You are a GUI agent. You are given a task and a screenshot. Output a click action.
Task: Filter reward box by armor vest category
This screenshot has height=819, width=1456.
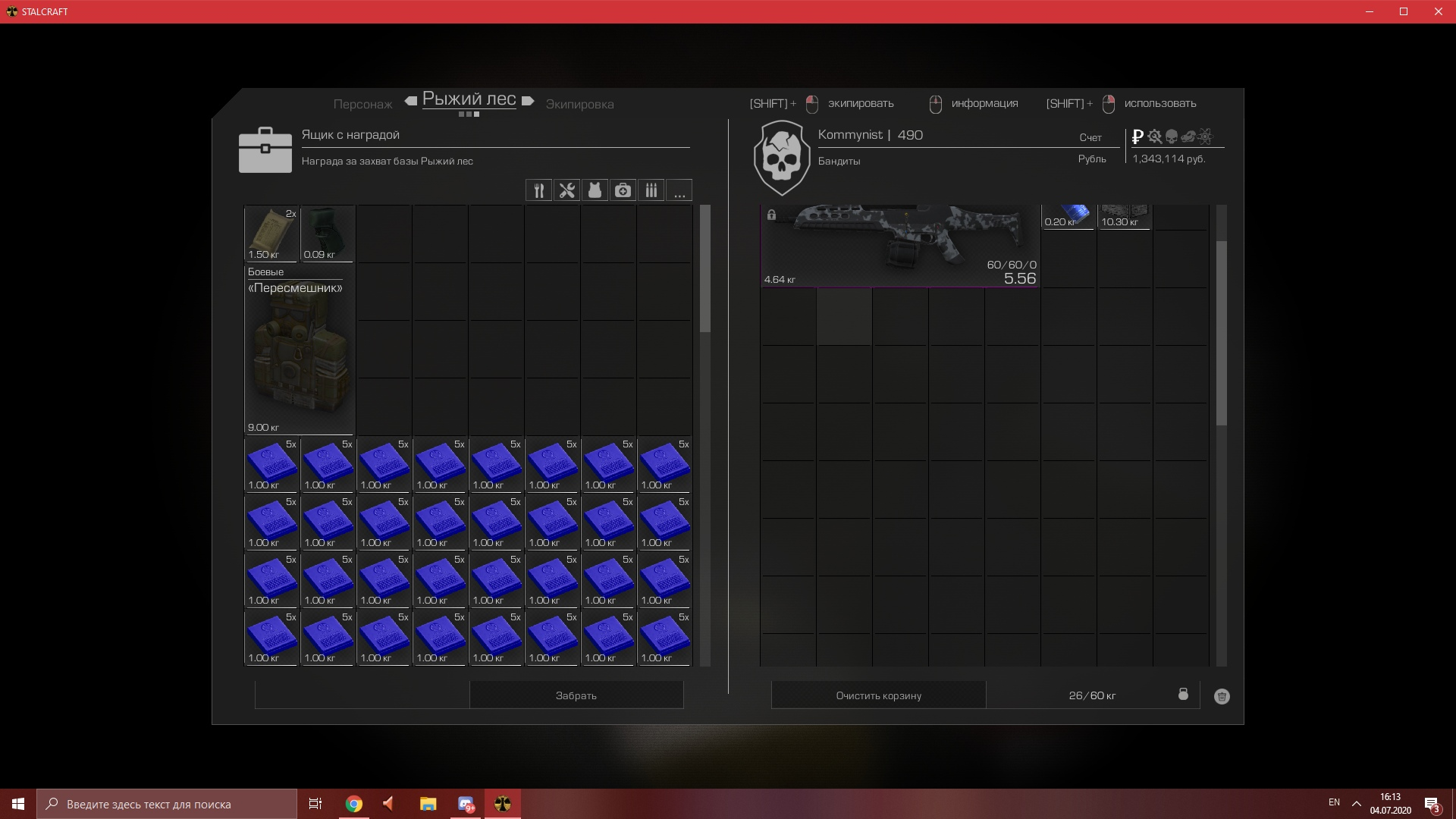click(595, 190)
